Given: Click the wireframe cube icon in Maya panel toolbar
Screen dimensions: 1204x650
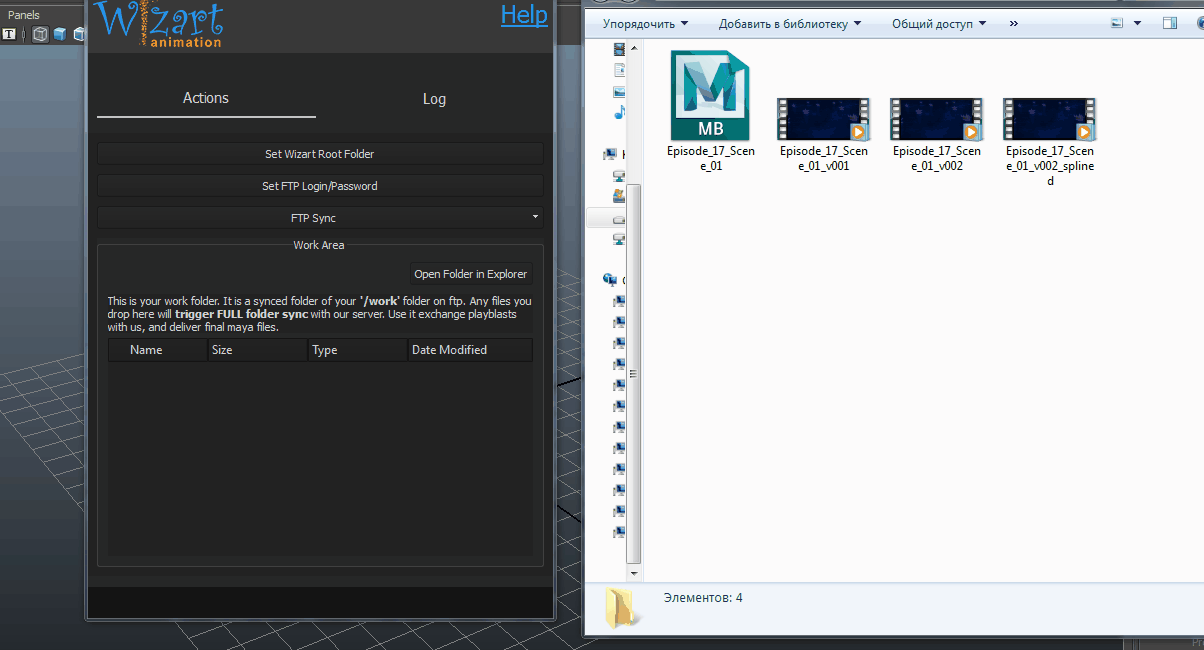Looking at the screenshot, I should pos(40,34).
